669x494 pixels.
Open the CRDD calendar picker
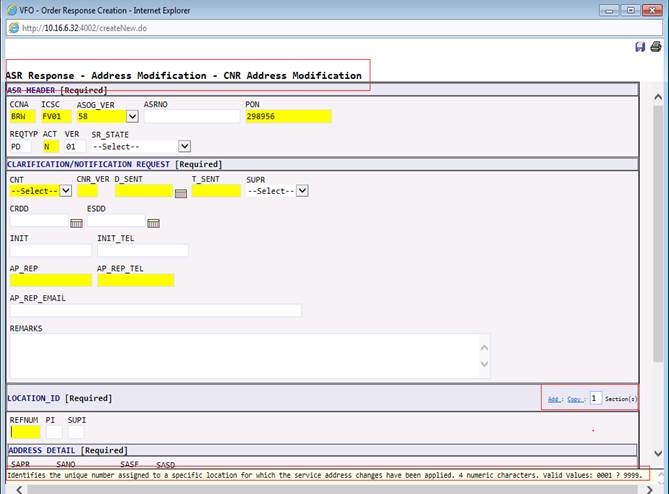[76, 223]
